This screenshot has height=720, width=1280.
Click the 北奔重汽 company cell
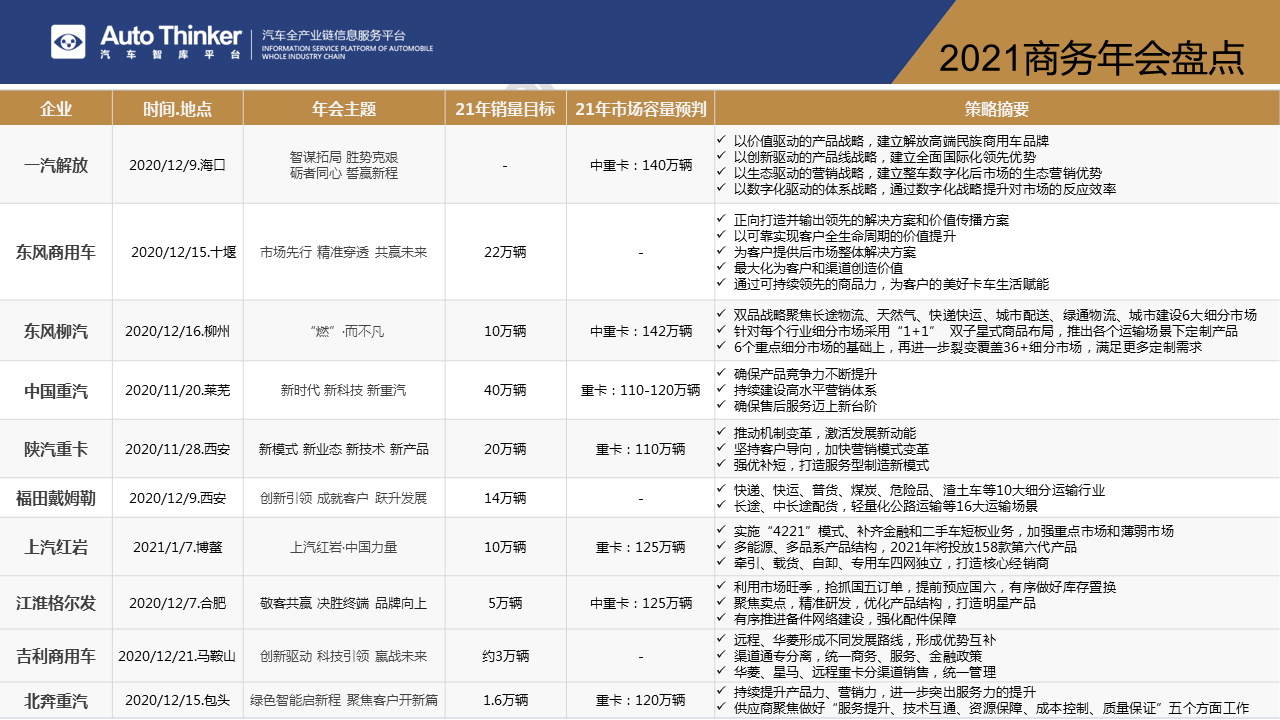56,701
